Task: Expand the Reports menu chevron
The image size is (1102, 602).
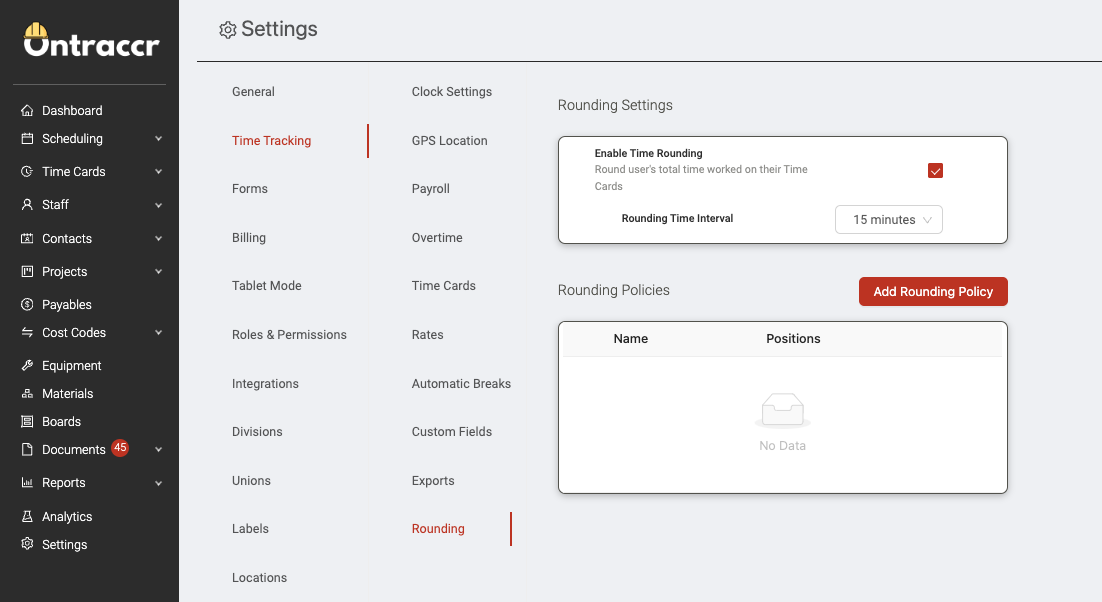Action: (x=159, y=483)
